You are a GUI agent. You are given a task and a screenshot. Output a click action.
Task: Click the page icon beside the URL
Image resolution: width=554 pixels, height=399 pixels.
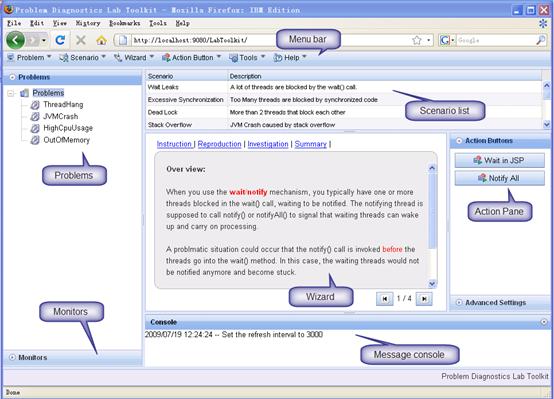pyautogui.click(x=123, y=40)
